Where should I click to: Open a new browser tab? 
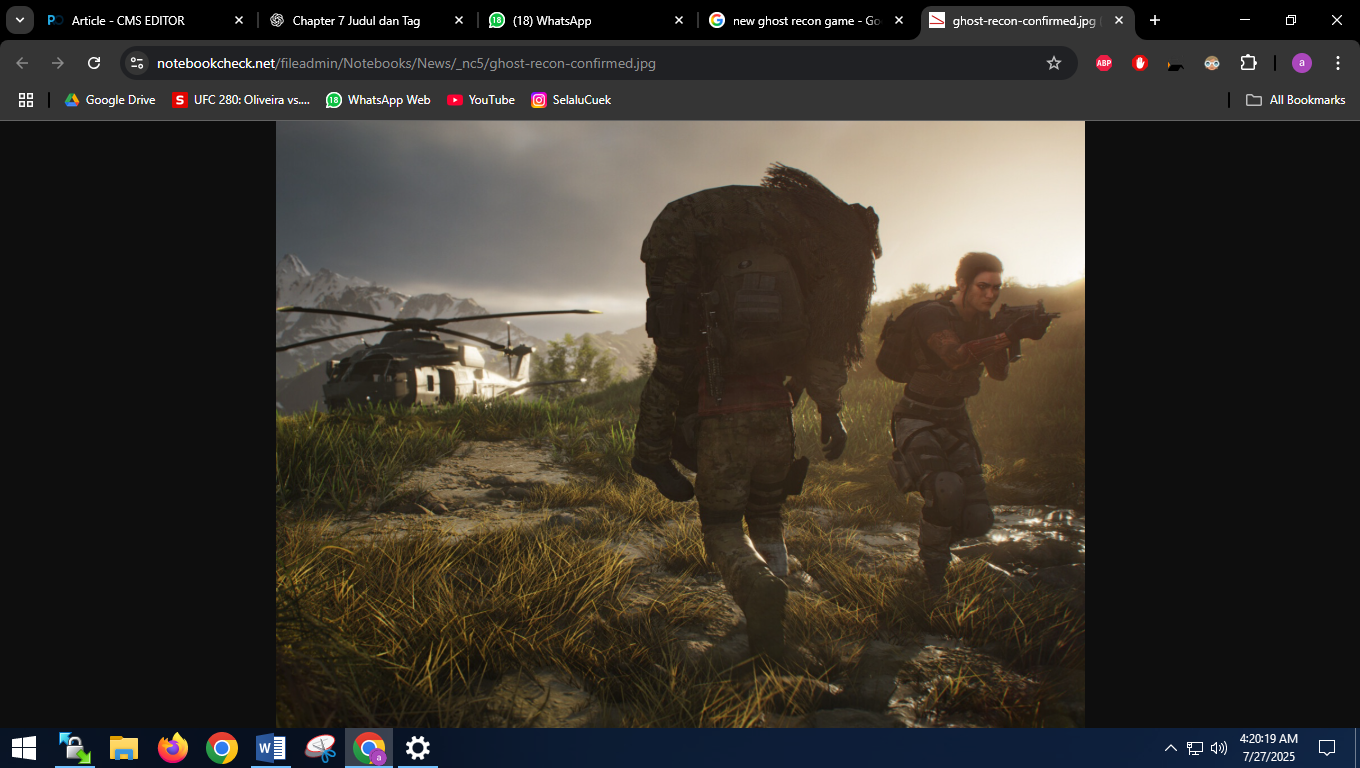point(1155,20)
